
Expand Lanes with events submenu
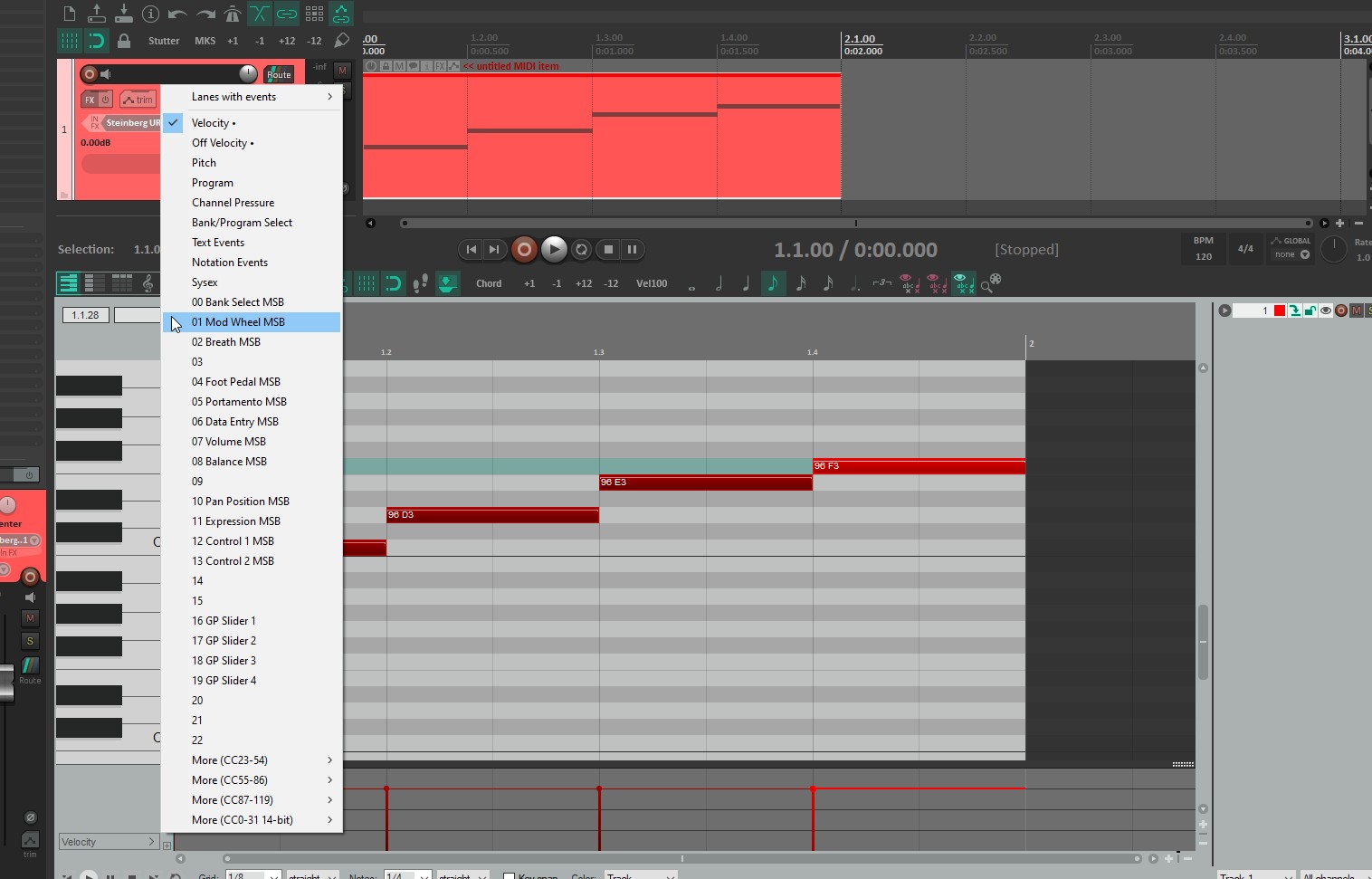click(x=252, y=97)
